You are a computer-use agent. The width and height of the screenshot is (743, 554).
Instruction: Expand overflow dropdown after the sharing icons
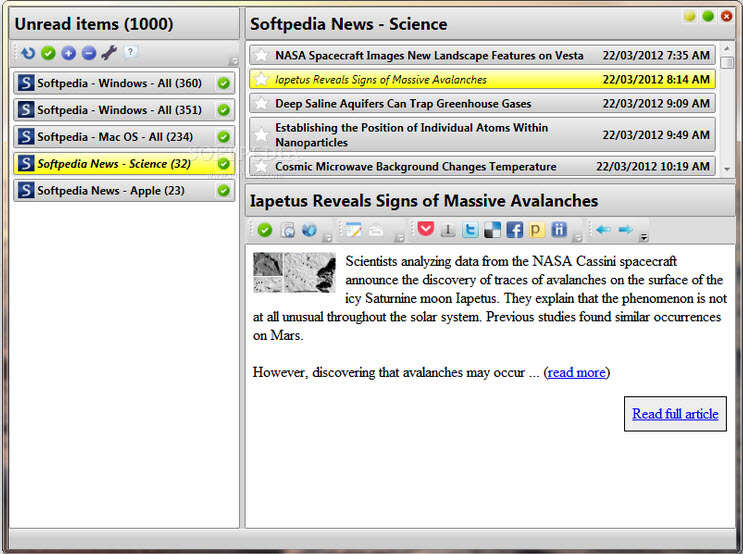point(578,237)
